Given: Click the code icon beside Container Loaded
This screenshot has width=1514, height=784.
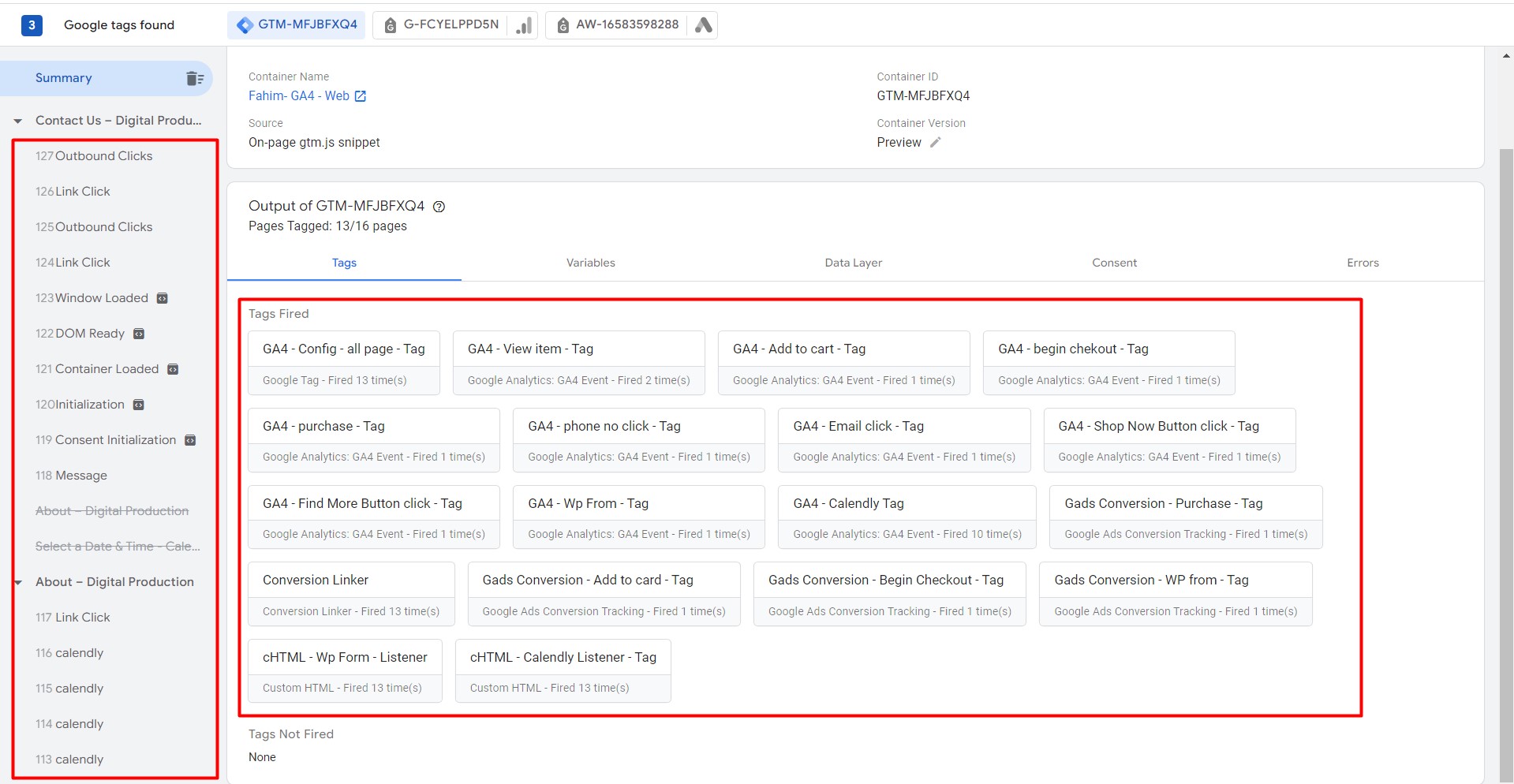Looking at the screenshot, I should tap(174, 369).
